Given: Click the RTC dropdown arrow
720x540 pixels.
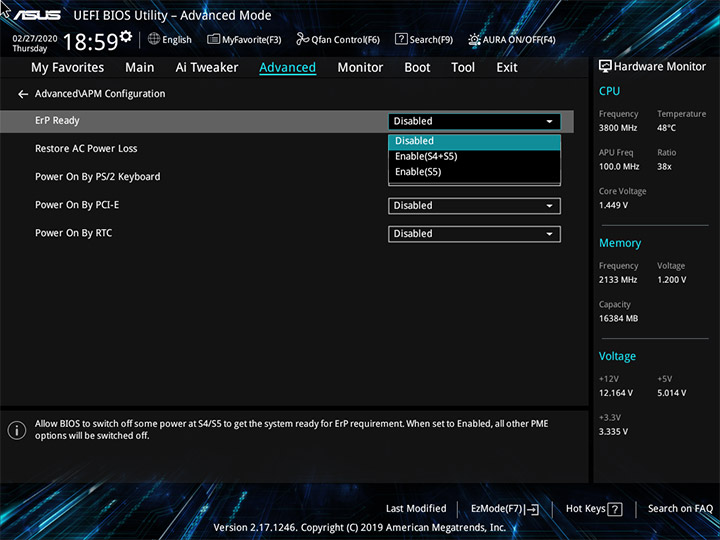Looking at the screenshot, I should (549, 234).
